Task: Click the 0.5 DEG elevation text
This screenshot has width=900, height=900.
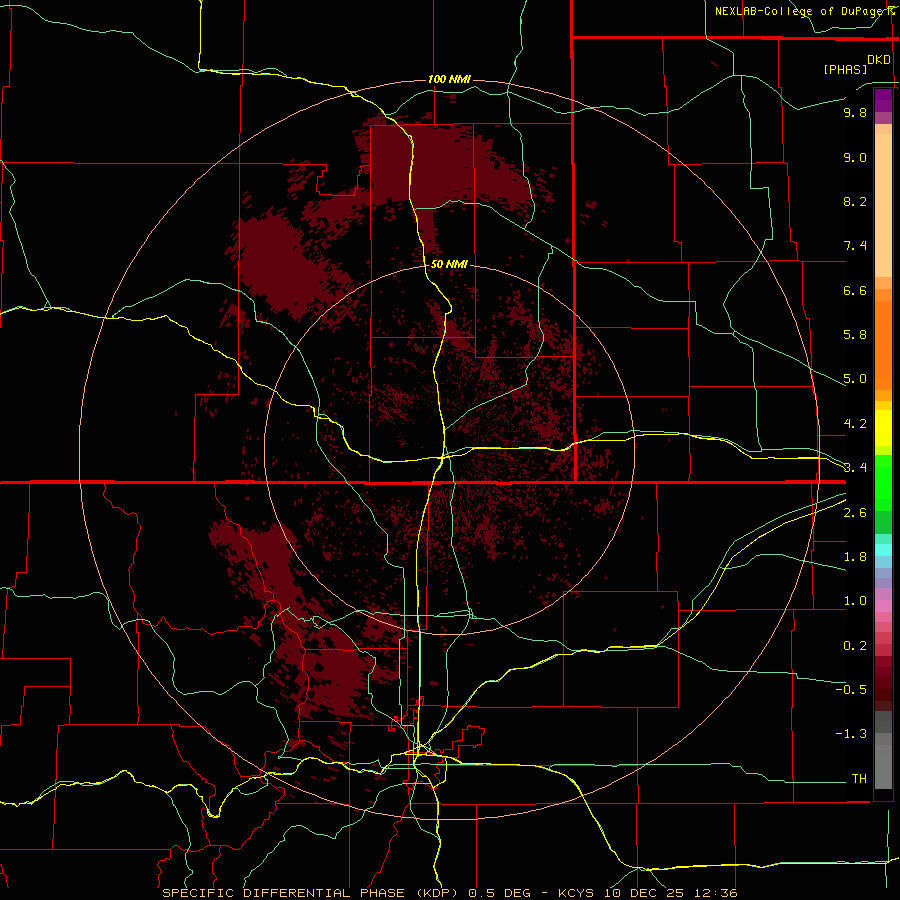Action: [x=500, y=893]
